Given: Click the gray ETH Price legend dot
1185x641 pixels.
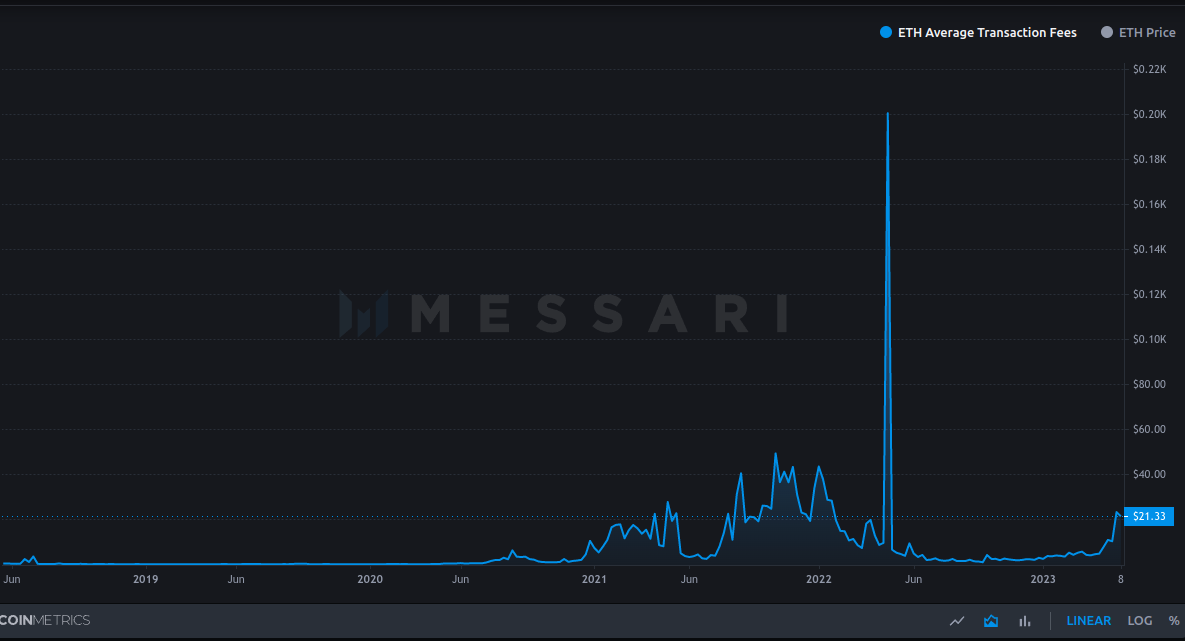Looking at the screenshot, I should 1106,33.
